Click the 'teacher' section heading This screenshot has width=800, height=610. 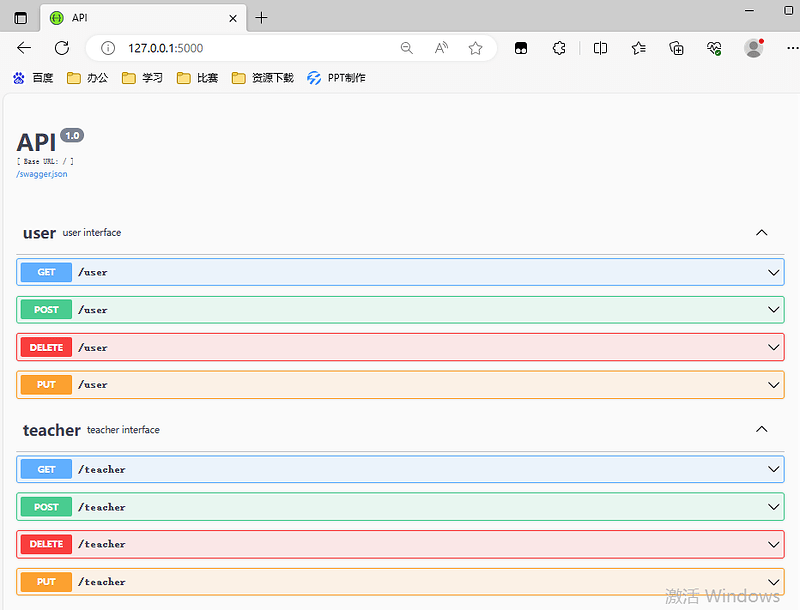pyautogui.click(x=52, y=430)
